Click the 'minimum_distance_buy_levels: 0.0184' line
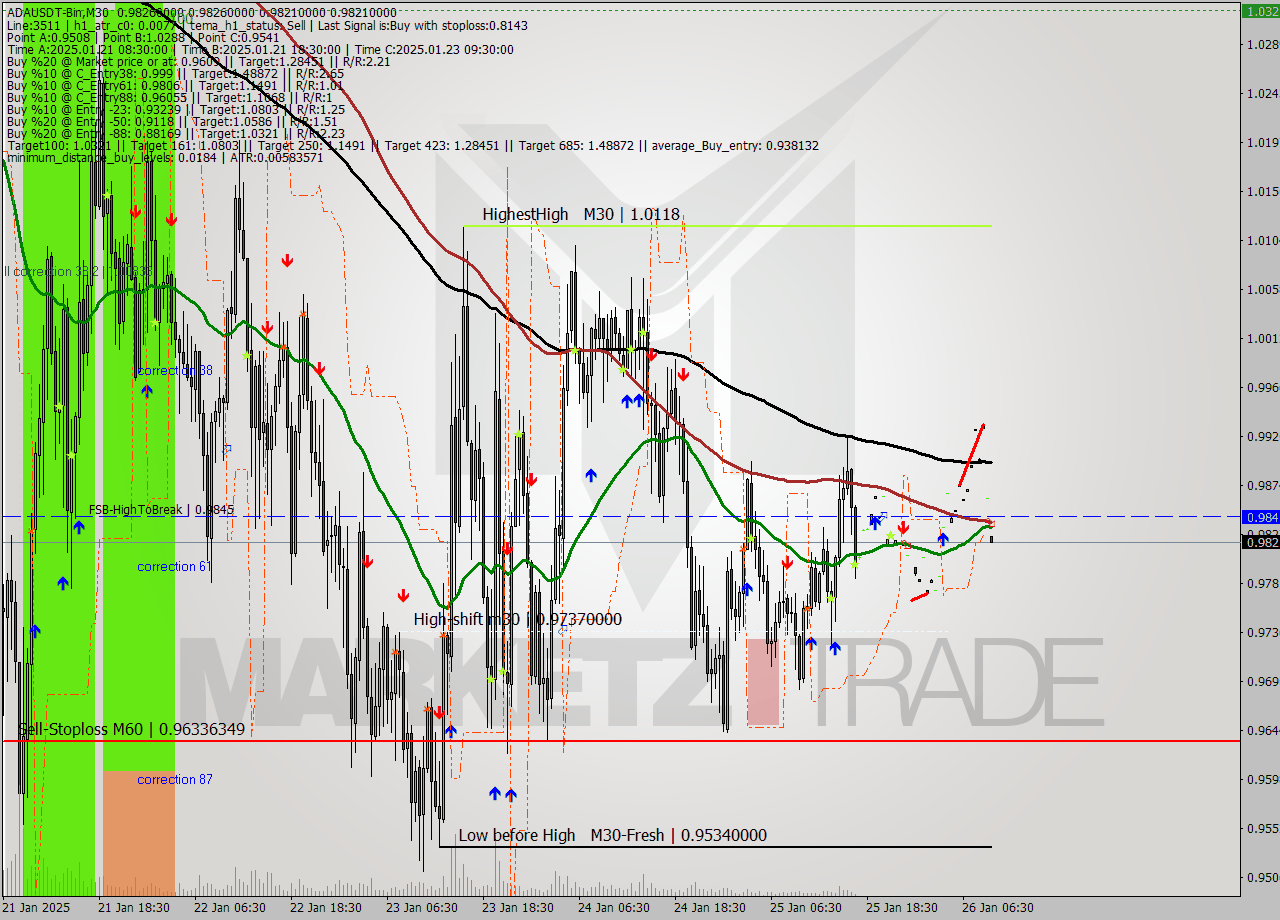Image resolution: width=1280 pixels, height=920 pixels. (165, 157)
